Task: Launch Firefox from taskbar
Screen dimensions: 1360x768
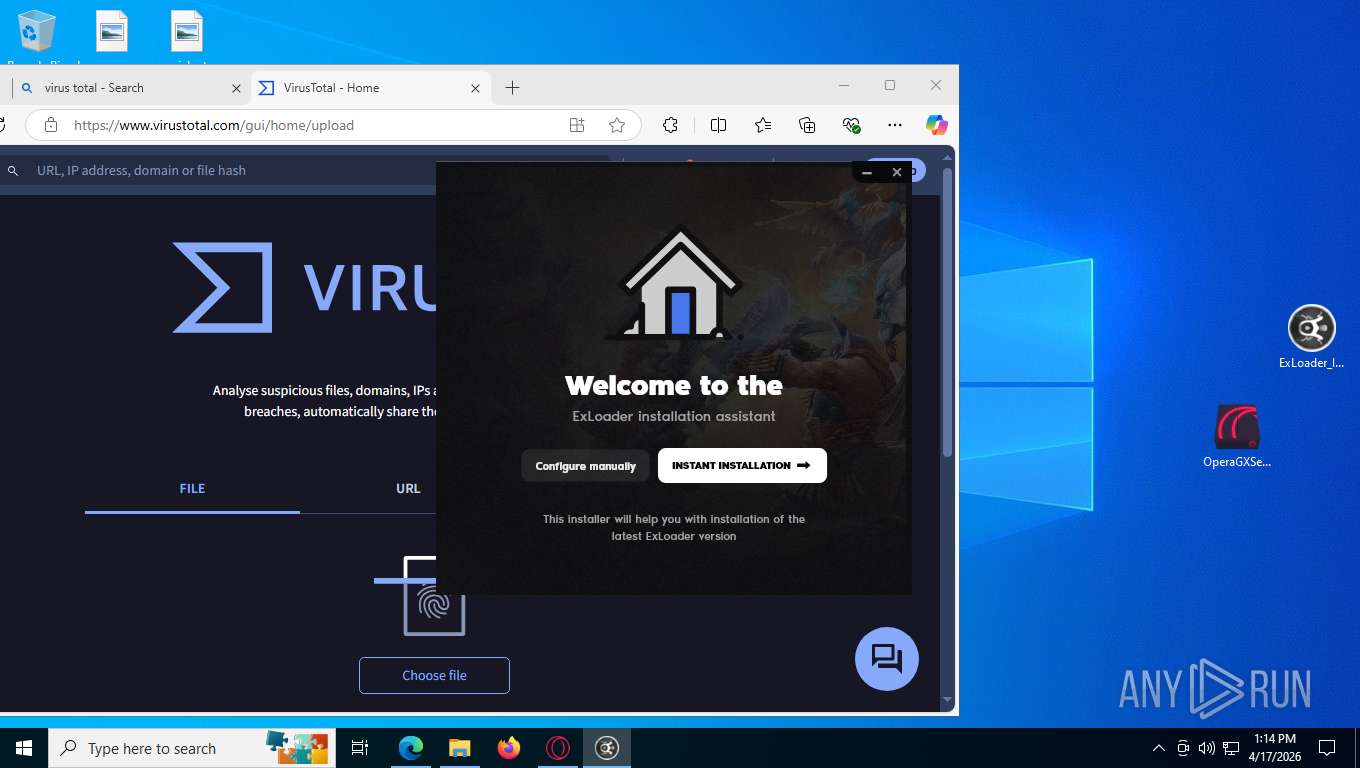Action: [509, 748]
